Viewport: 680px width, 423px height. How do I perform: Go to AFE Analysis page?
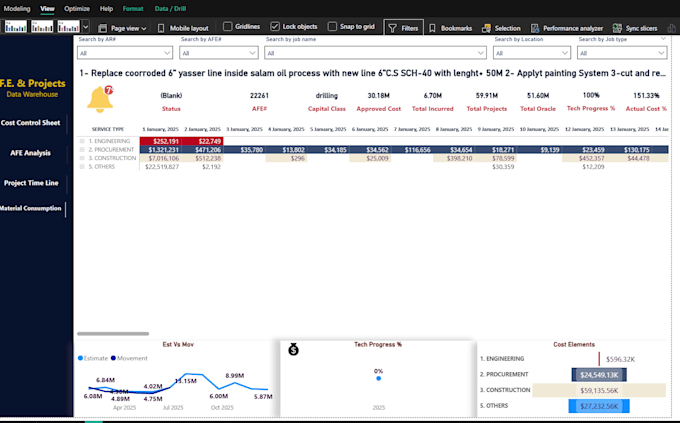(x=30, y=153)
